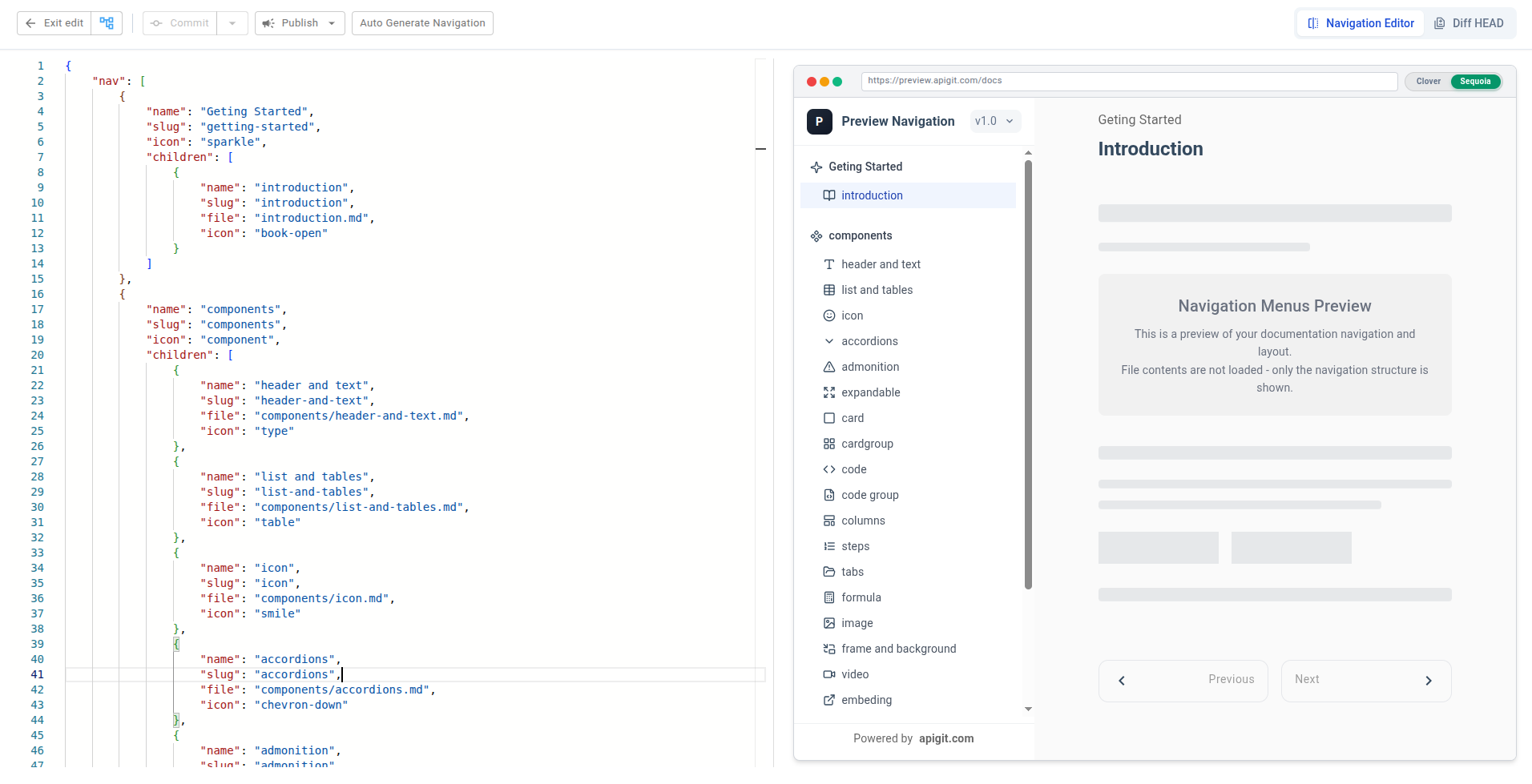
Task: Select the code group navigation item
Action: (908, 495)
